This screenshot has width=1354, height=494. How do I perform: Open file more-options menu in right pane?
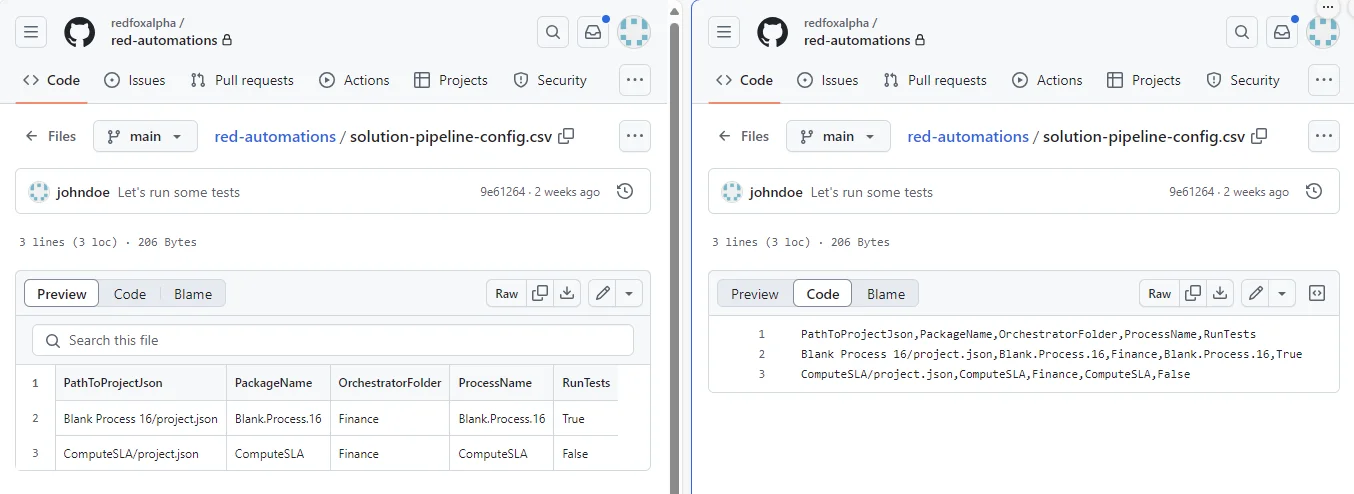pyautogui.click(x=1324, y=136)
